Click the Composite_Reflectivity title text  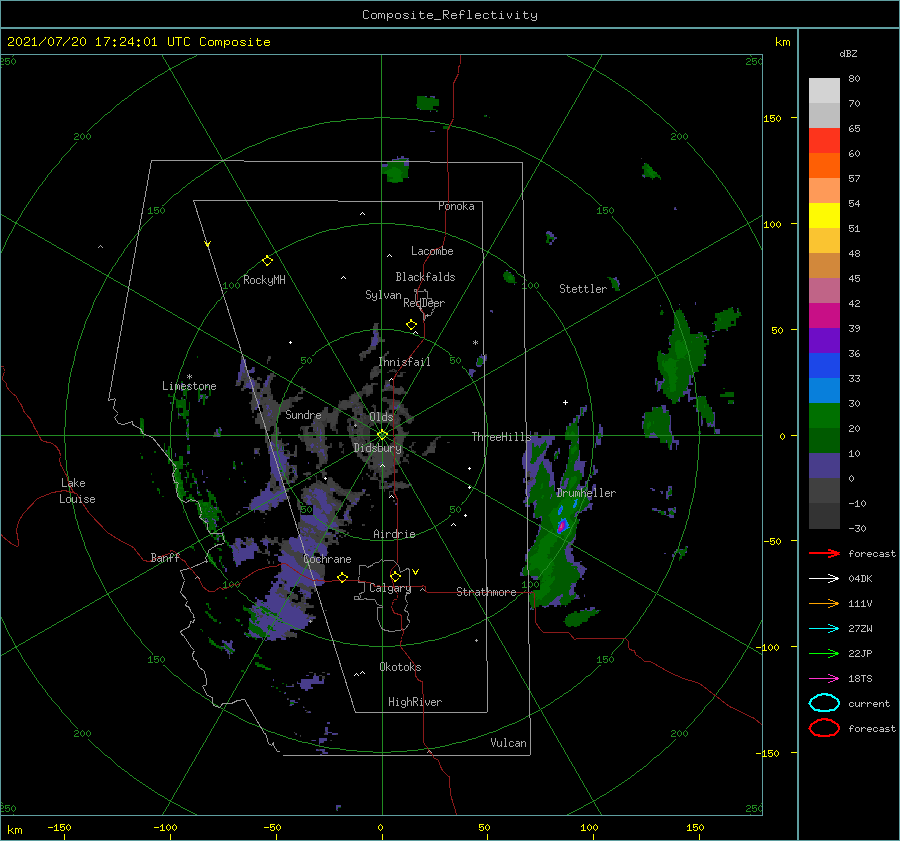(x=449, y=15)
